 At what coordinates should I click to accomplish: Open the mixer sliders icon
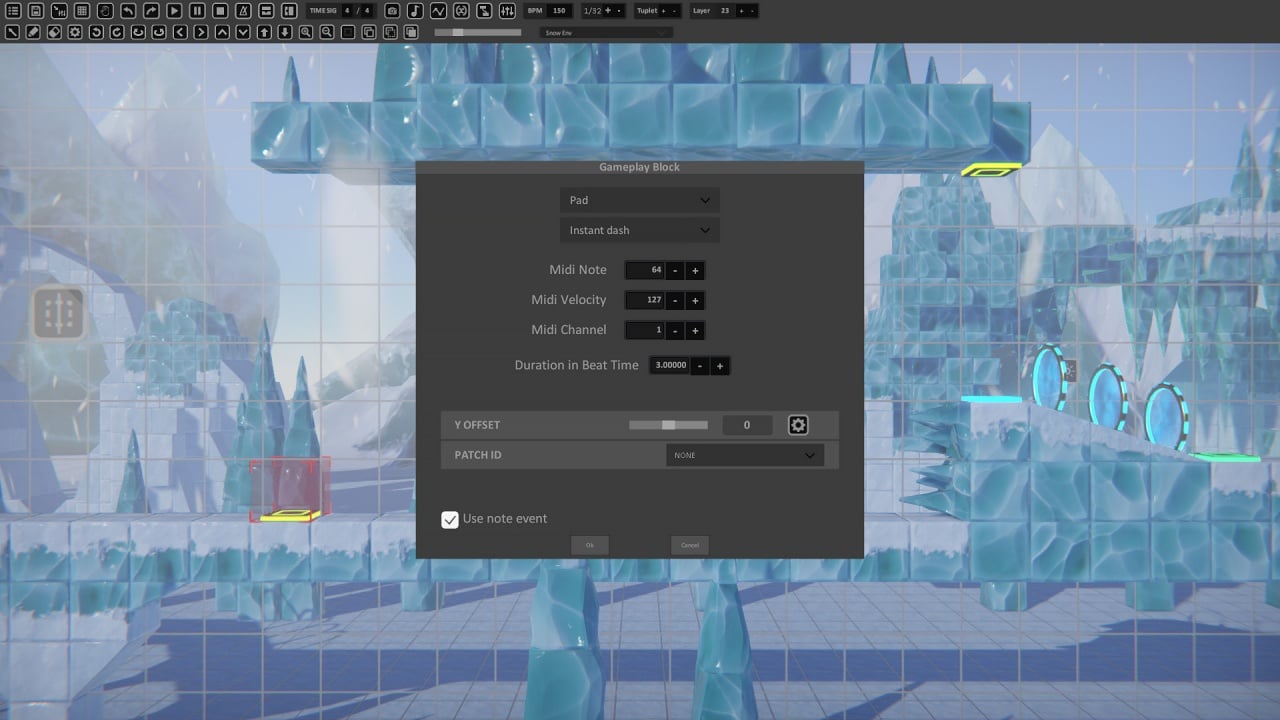(x=507, y=11)
